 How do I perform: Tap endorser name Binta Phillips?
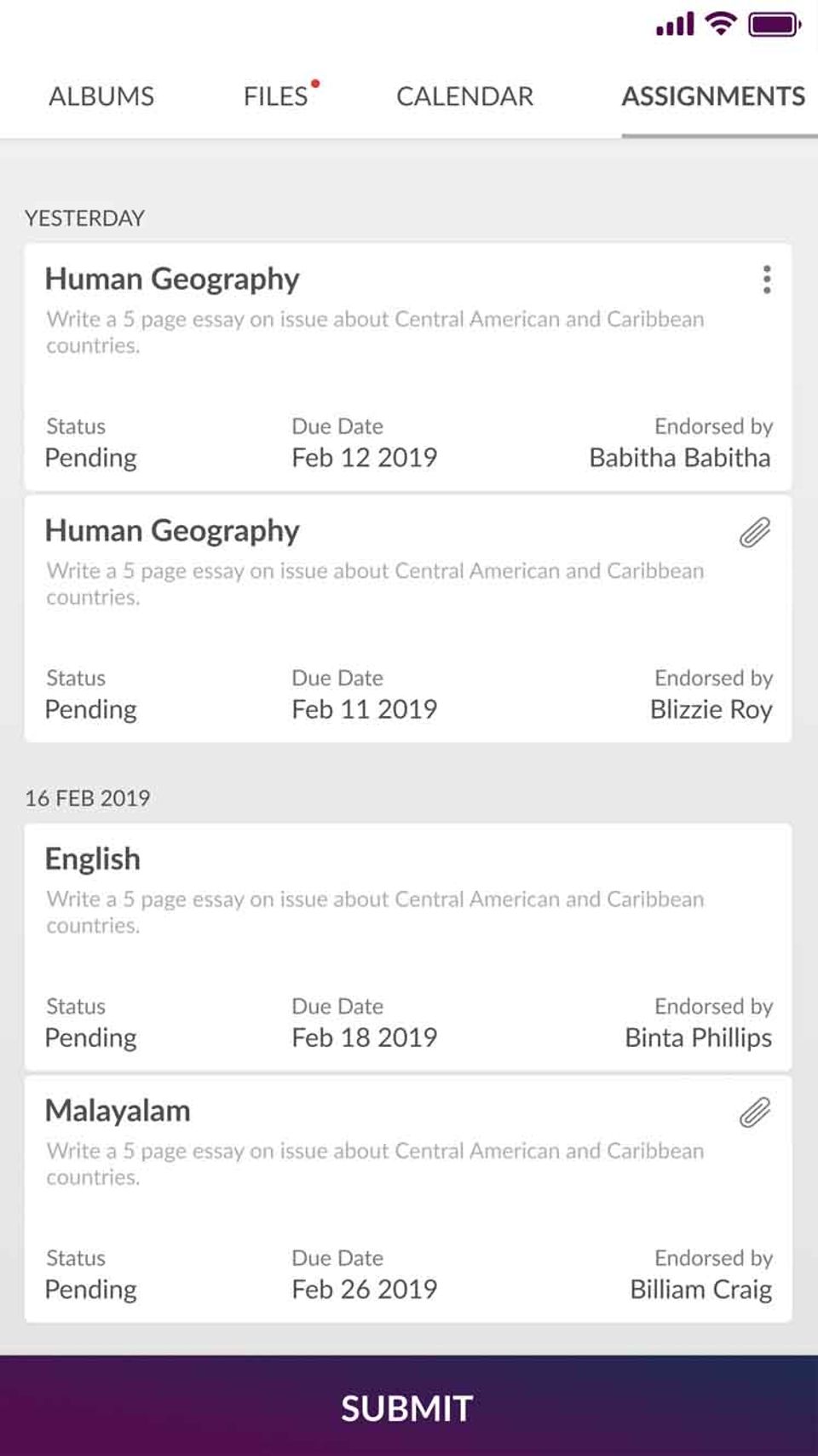coord(698,1037)
